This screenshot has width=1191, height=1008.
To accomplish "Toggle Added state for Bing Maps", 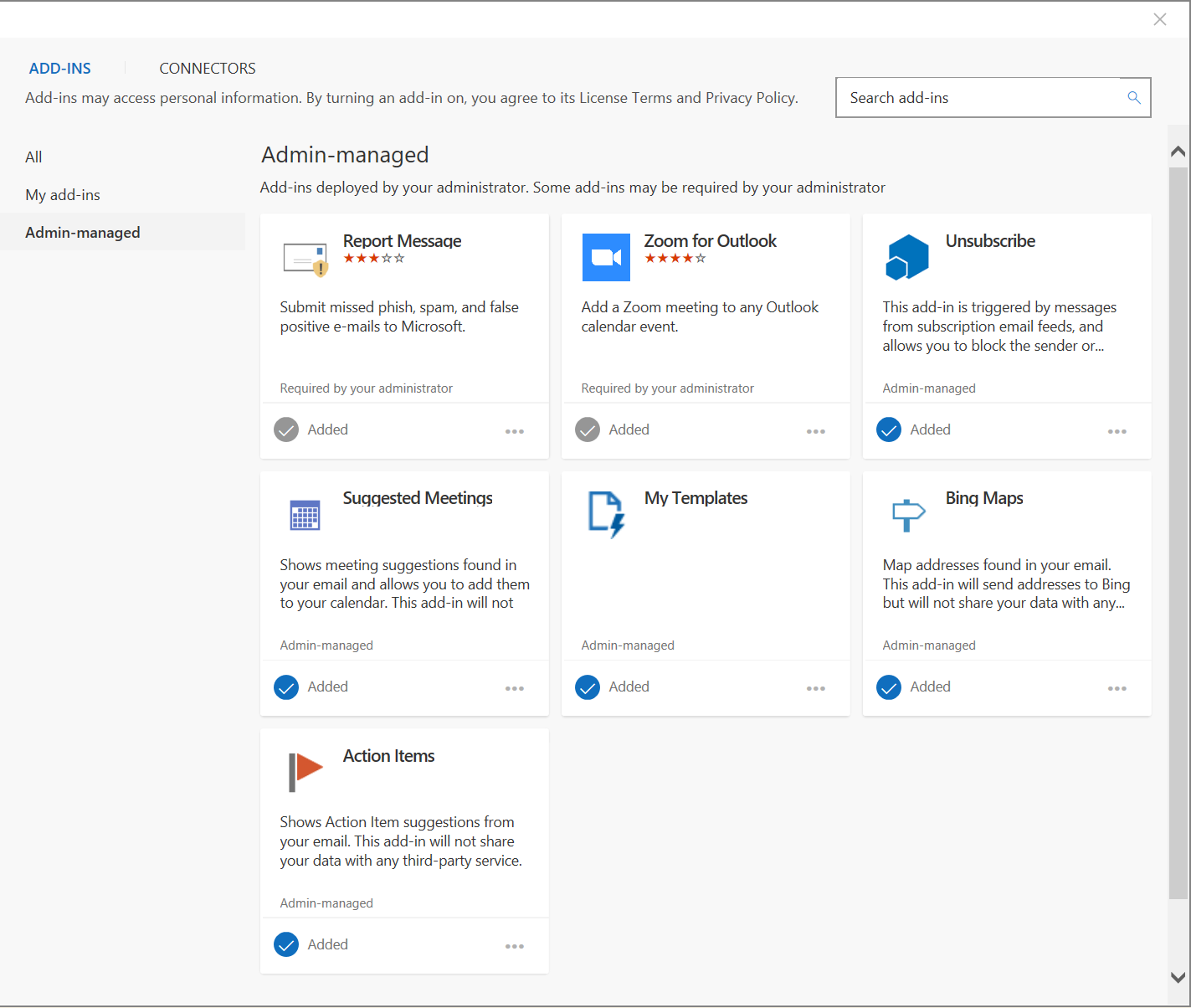I will pyautogui.click(x=888, y=687).
